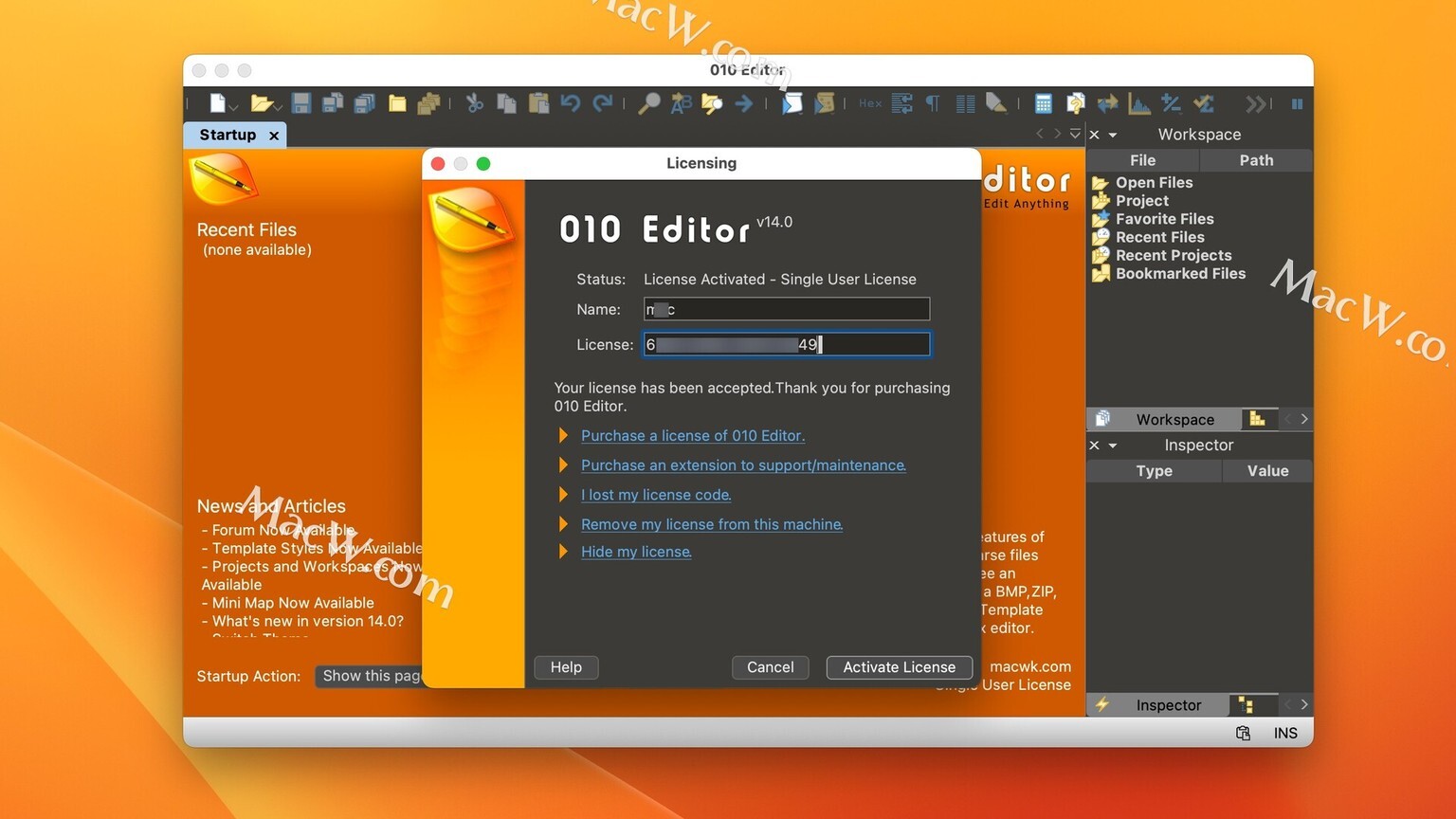This screenshot has height=819, width=1456.
Task: Click the Cut scissors icon
Action: coord(474,103)
